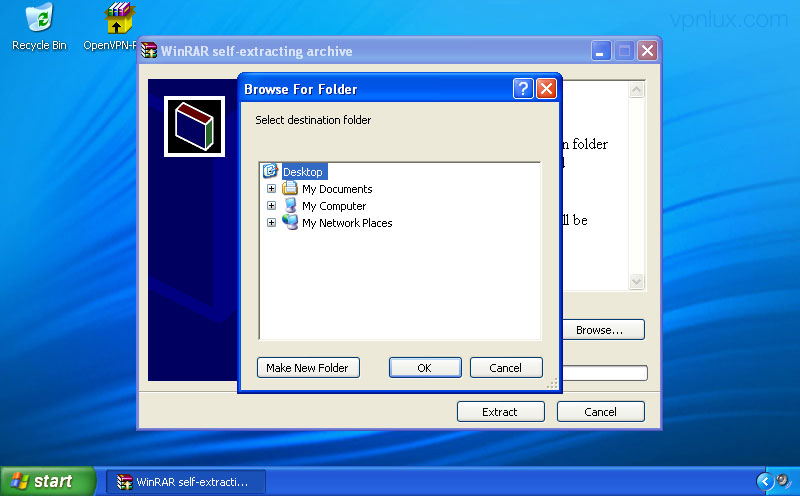This screenshot has height=496, width=800.
Task: Click the My Network Places icon
Action: 290,222
